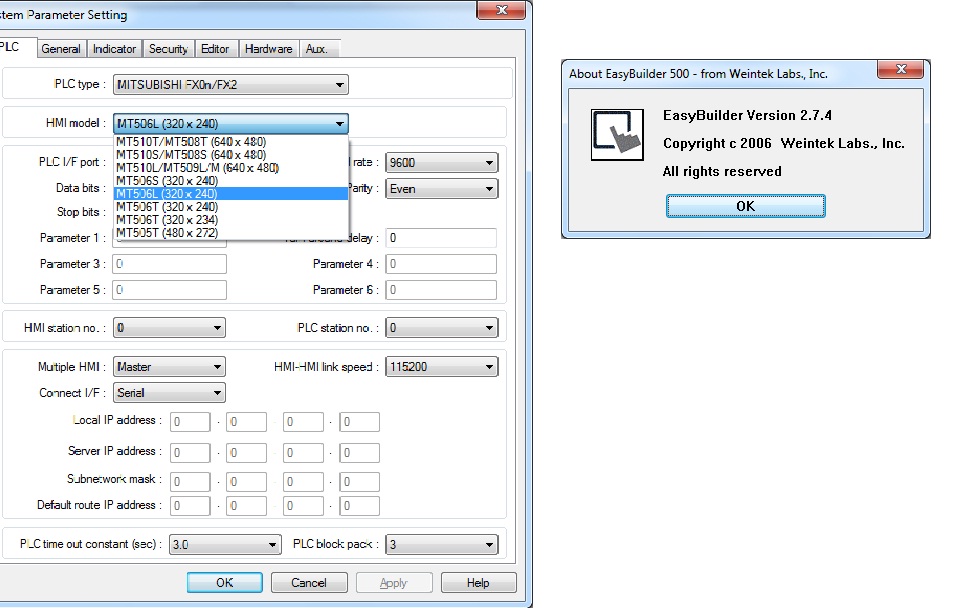Open the Multiple HMI Master dropdown
Screen dimensions: 958x608
point(217,367)
